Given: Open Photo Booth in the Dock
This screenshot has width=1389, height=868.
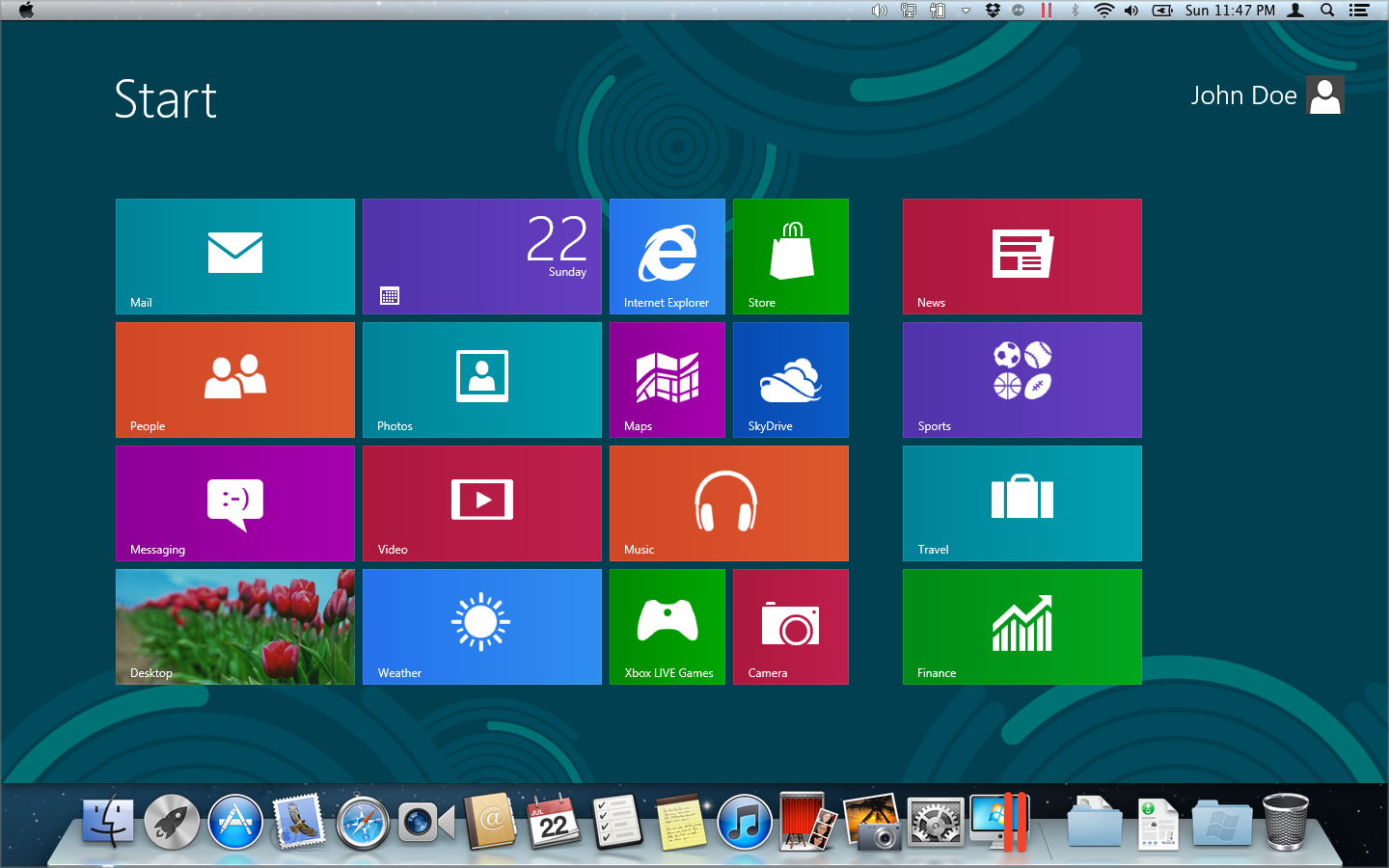Looking at the screenshot, I should pyautogui.click(x=808, y=823).
